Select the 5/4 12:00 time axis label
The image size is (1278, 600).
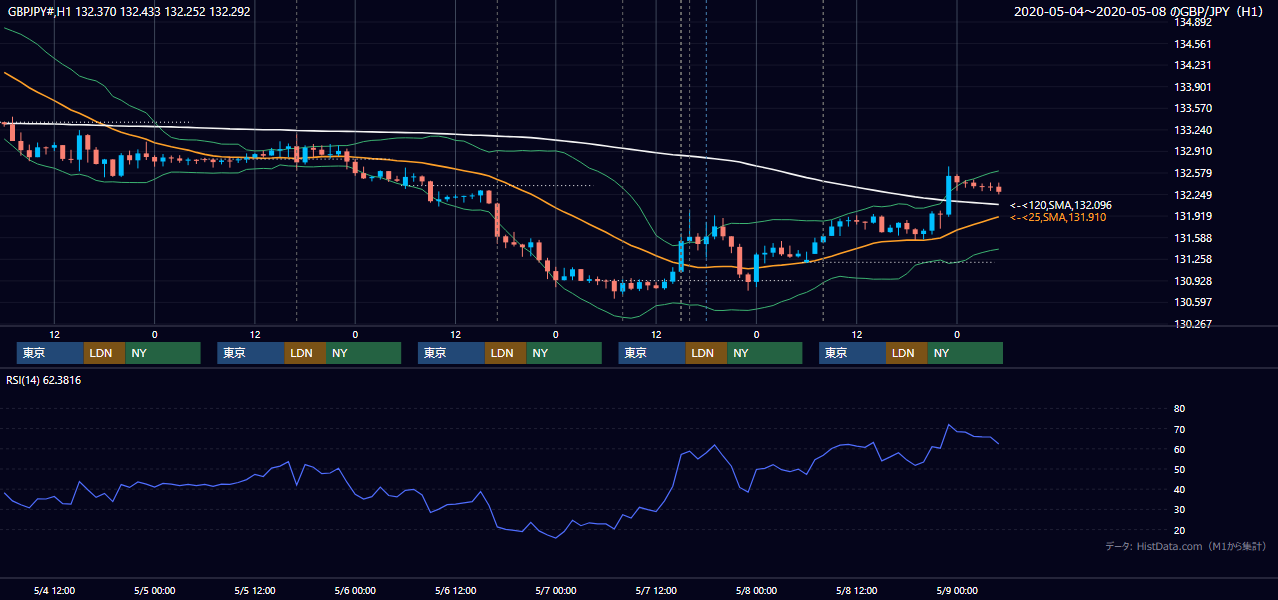[54, 590]
